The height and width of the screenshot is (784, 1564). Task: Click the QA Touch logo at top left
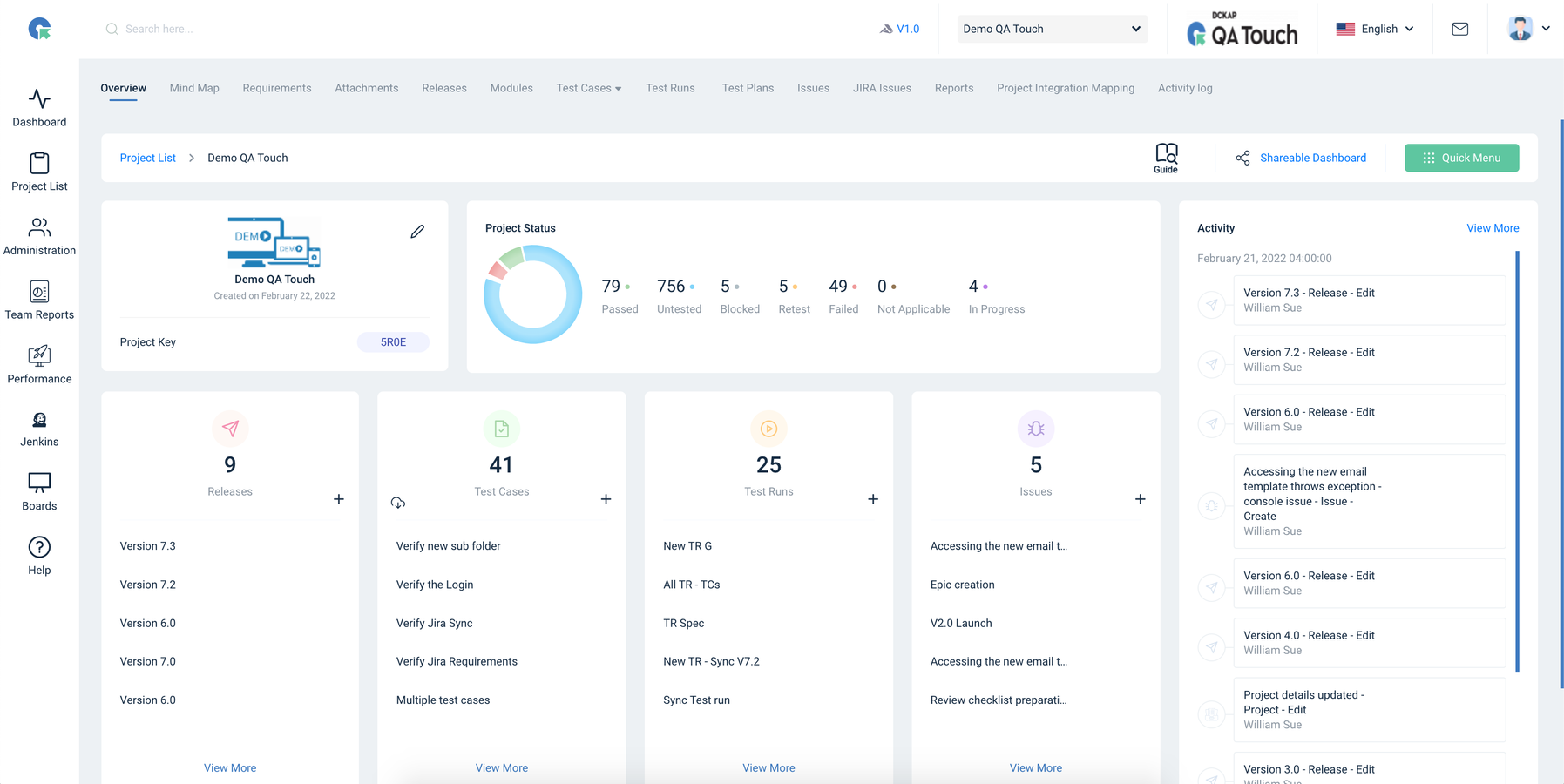39,29
